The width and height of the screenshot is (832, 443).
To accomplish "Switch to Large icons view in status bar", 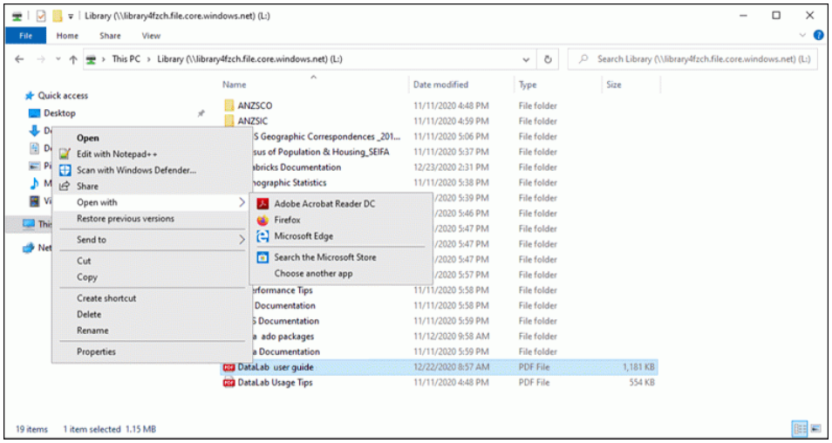I will coord(815,429).
